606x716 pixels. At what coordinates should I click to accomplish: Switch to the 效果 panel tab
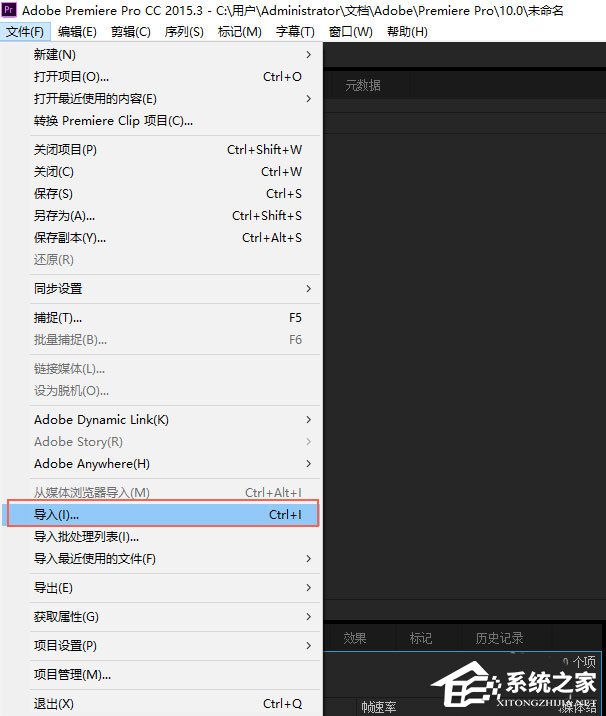(355, 638)
